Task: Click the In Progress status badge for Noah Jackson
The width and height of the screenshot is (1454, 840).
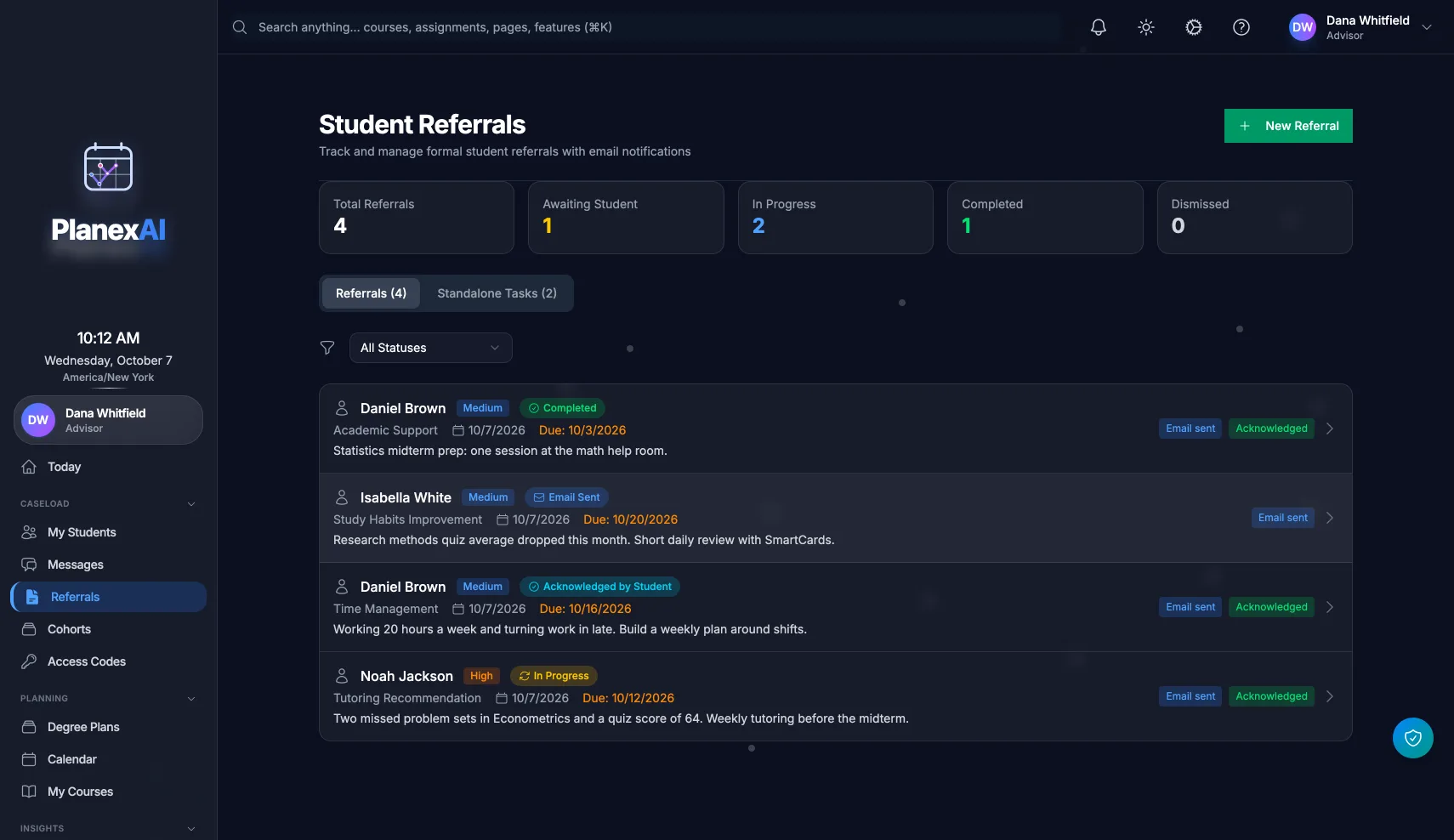Action: click(x=554, y=676)
